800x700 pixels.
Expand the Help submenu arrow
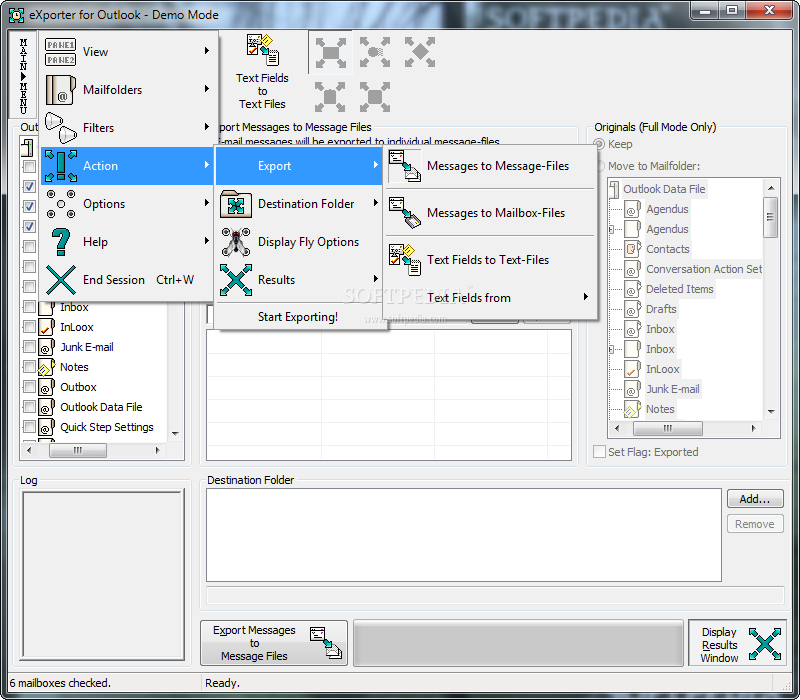click(207, 240)
